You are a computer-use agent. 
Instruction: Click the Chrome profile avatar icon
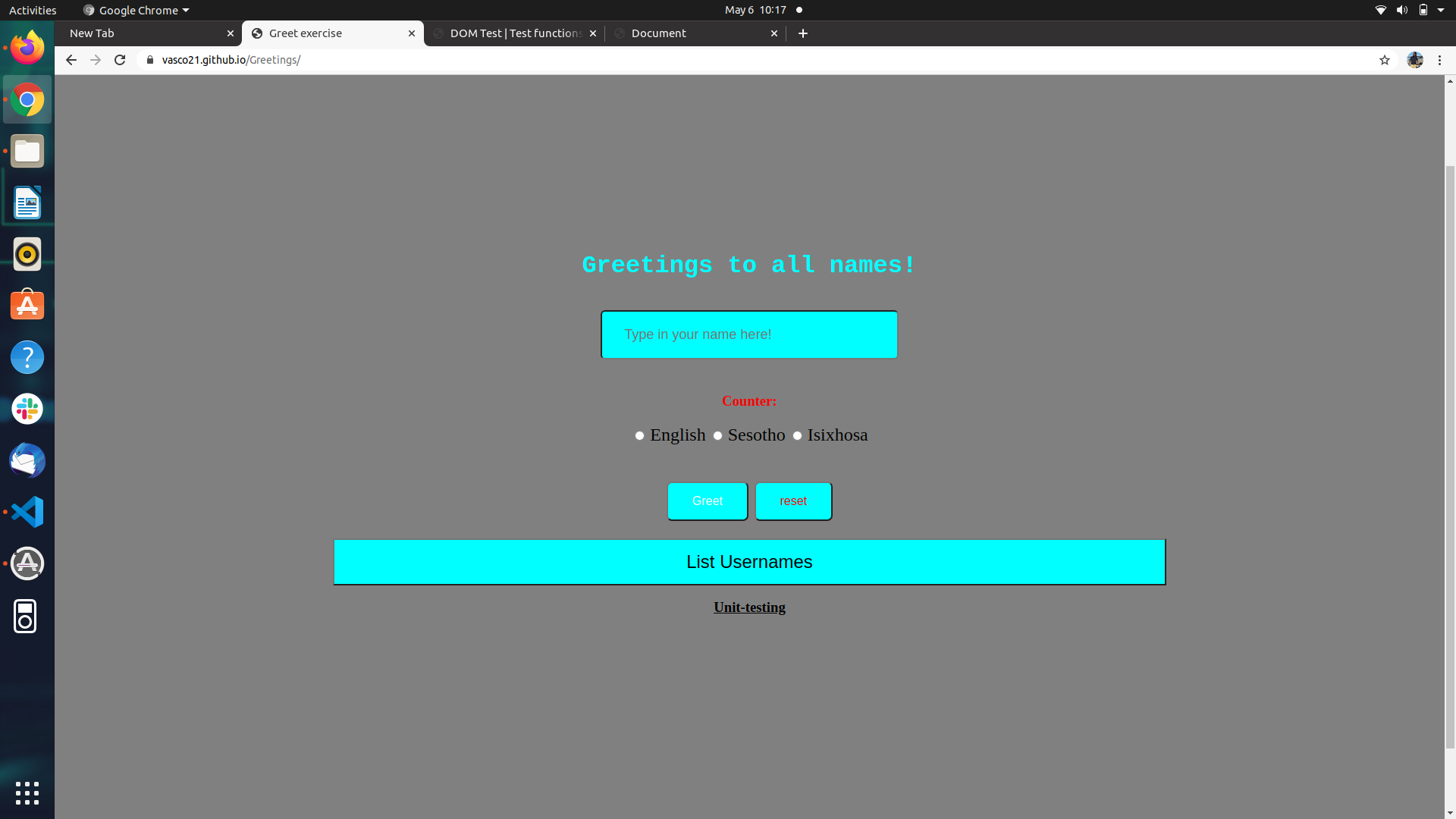tap(1414, 60)
